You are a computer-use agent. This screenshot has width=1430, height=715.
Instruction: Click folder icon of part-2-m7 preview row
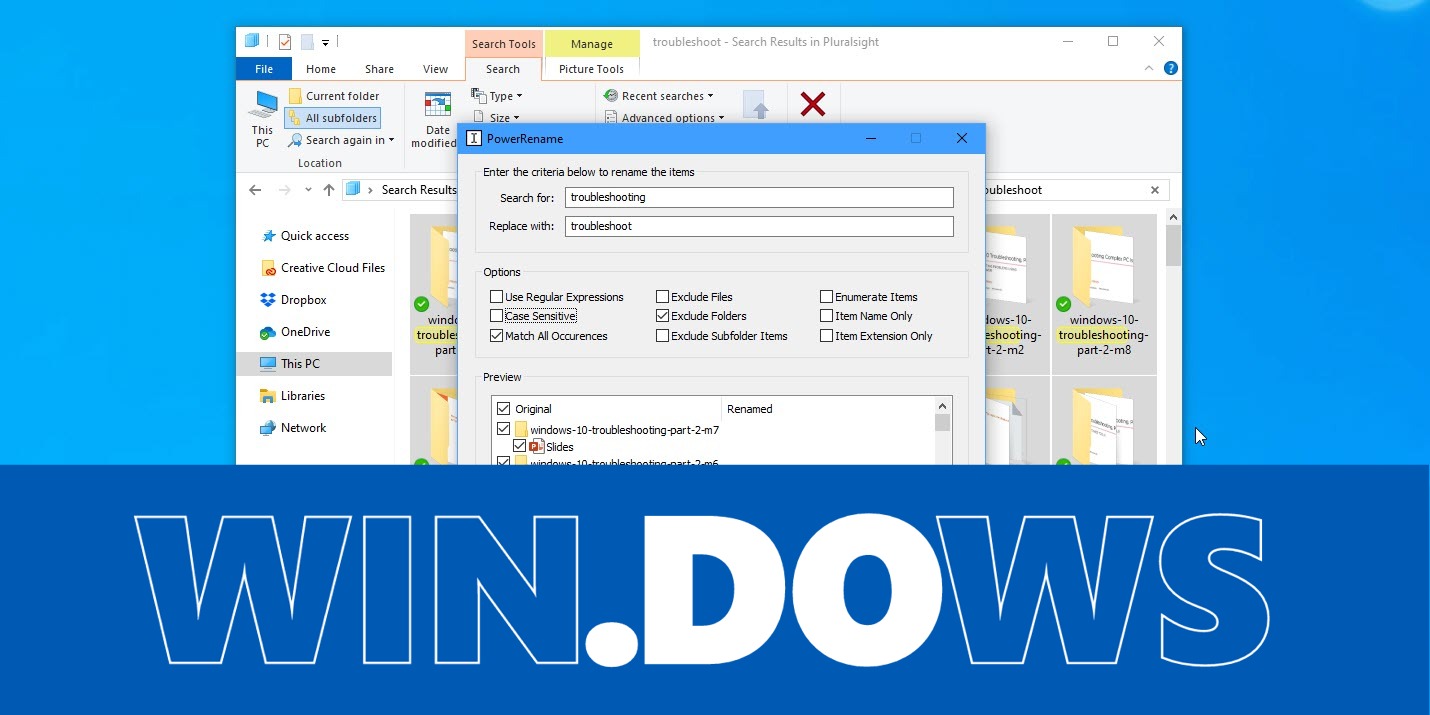point(521,430)
